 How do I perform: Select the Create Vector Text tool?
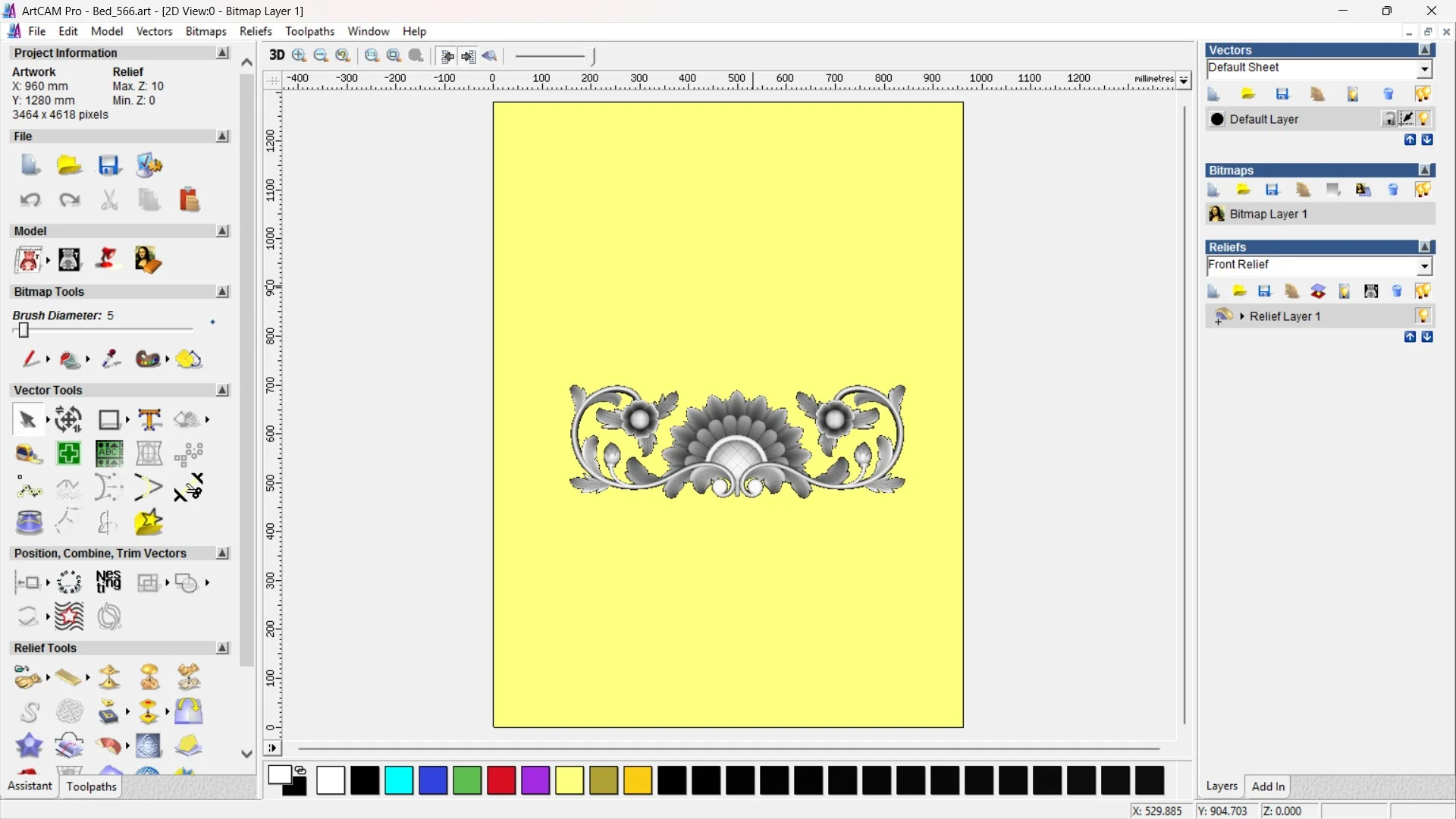click(x=149, y=419)
